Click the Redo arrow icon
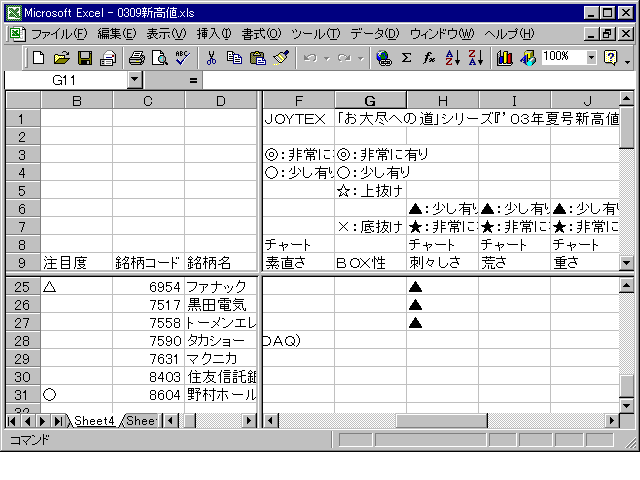This screenshot has height=480, width=640. [344, 58]
